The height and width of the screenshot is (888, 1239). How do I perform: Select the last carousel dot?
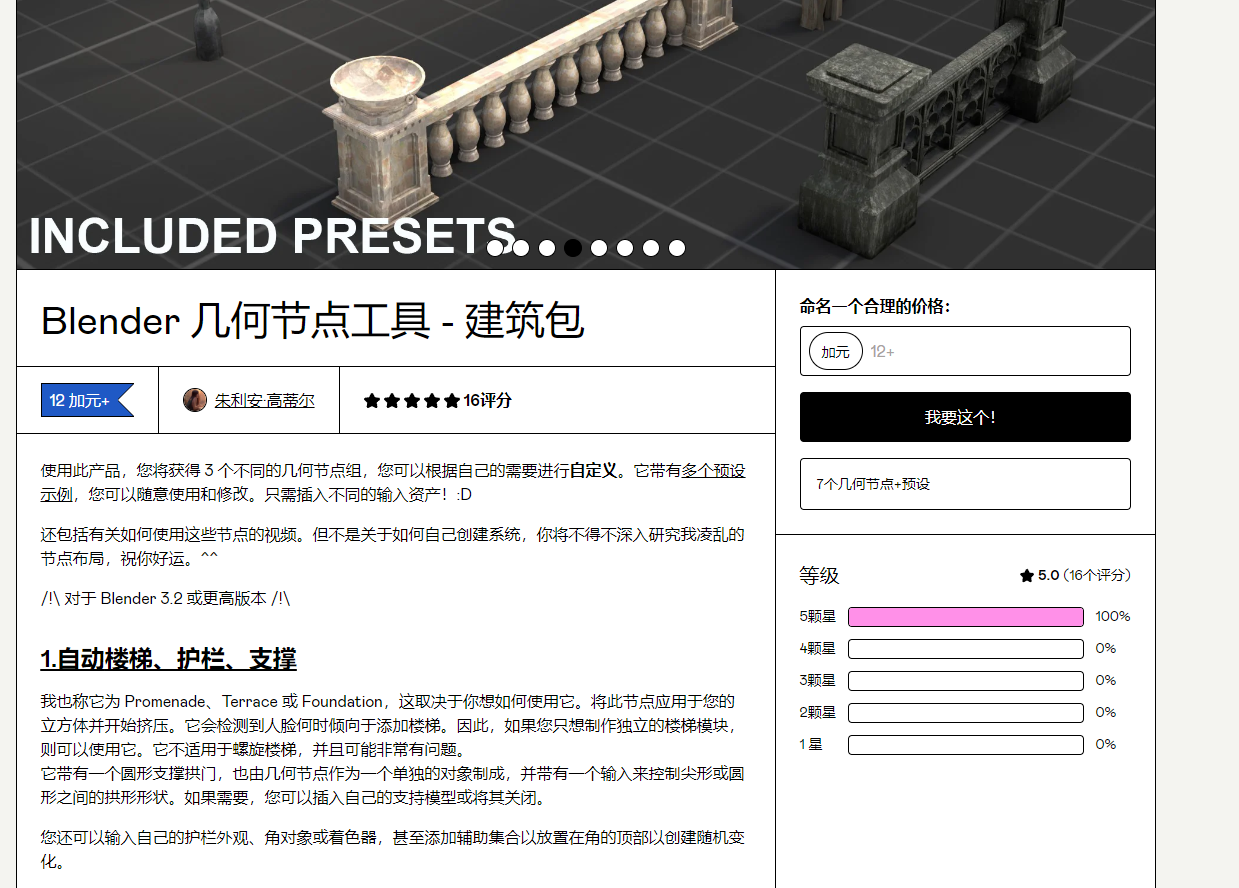pos(677,248)
